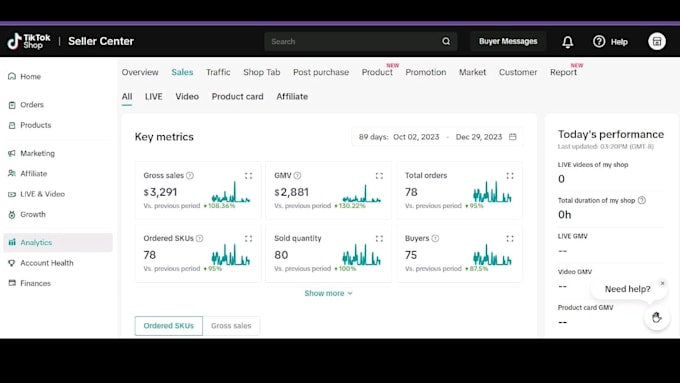Expand the Gross sales chart icon

tap(248, 176)
